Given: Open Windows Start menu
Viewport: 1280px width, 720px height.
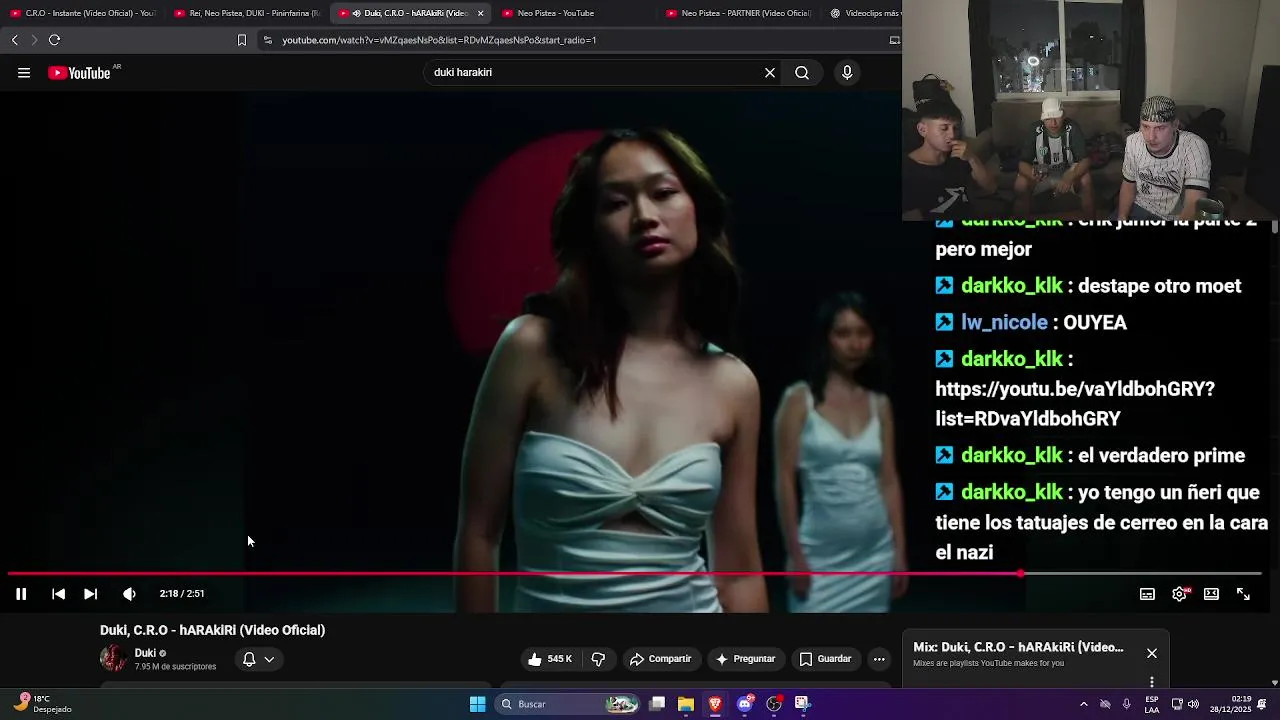Looking at the screenshot, I should click(x=478, y=704).
